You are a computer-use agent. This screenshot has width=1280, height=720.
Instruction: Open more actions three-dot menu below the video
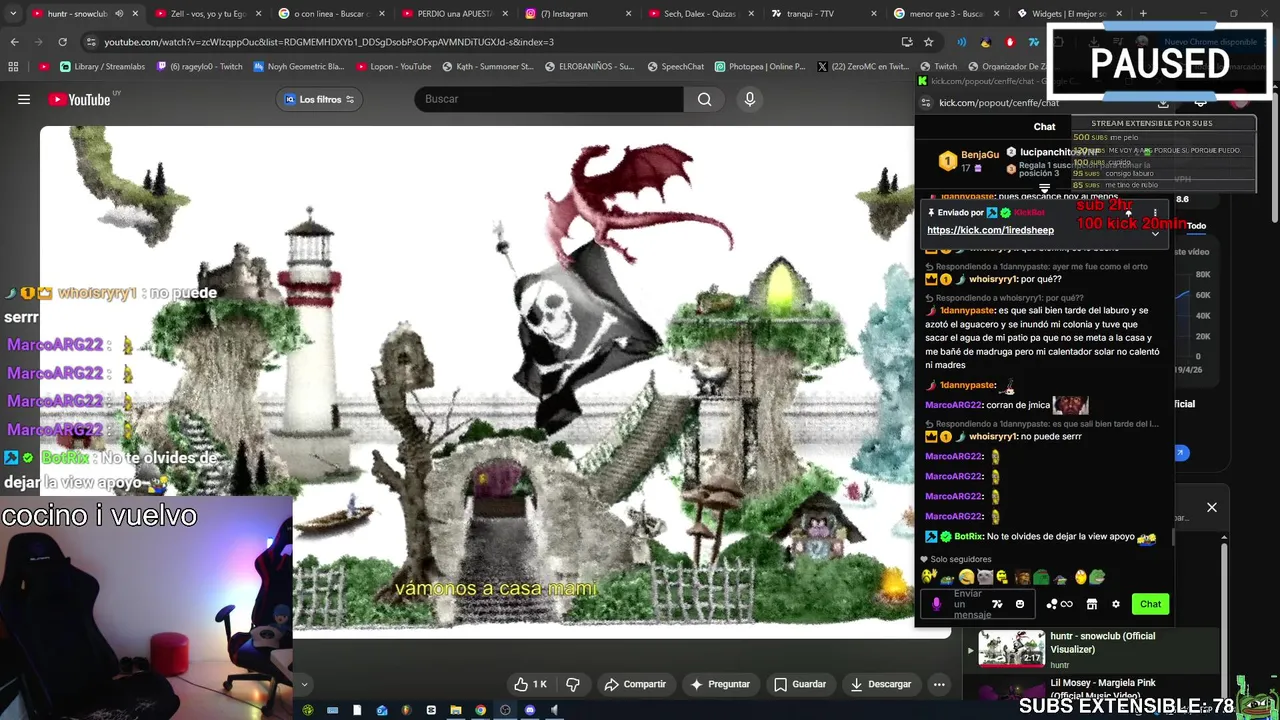(x=939, y=684)
